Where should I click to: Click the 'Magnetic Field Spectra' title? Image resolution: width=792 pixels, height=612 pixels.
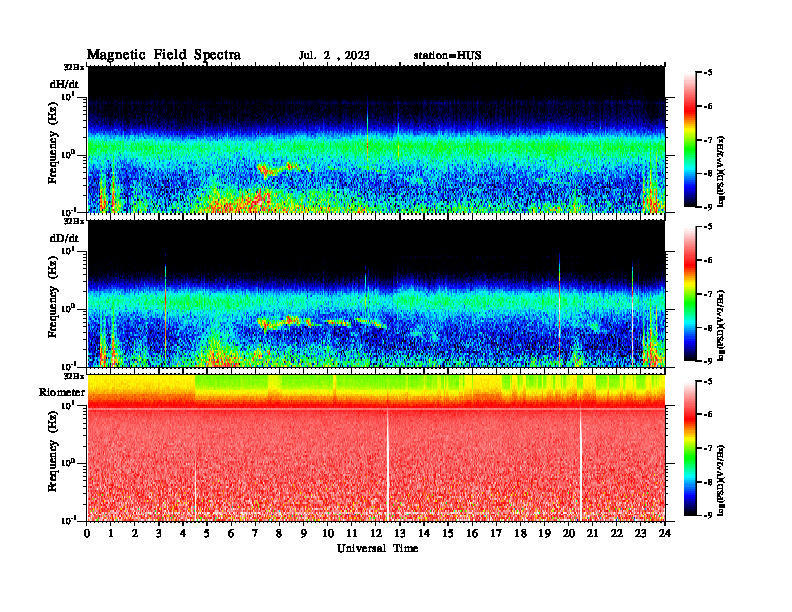pyautogui.click(x=163, y=55)
